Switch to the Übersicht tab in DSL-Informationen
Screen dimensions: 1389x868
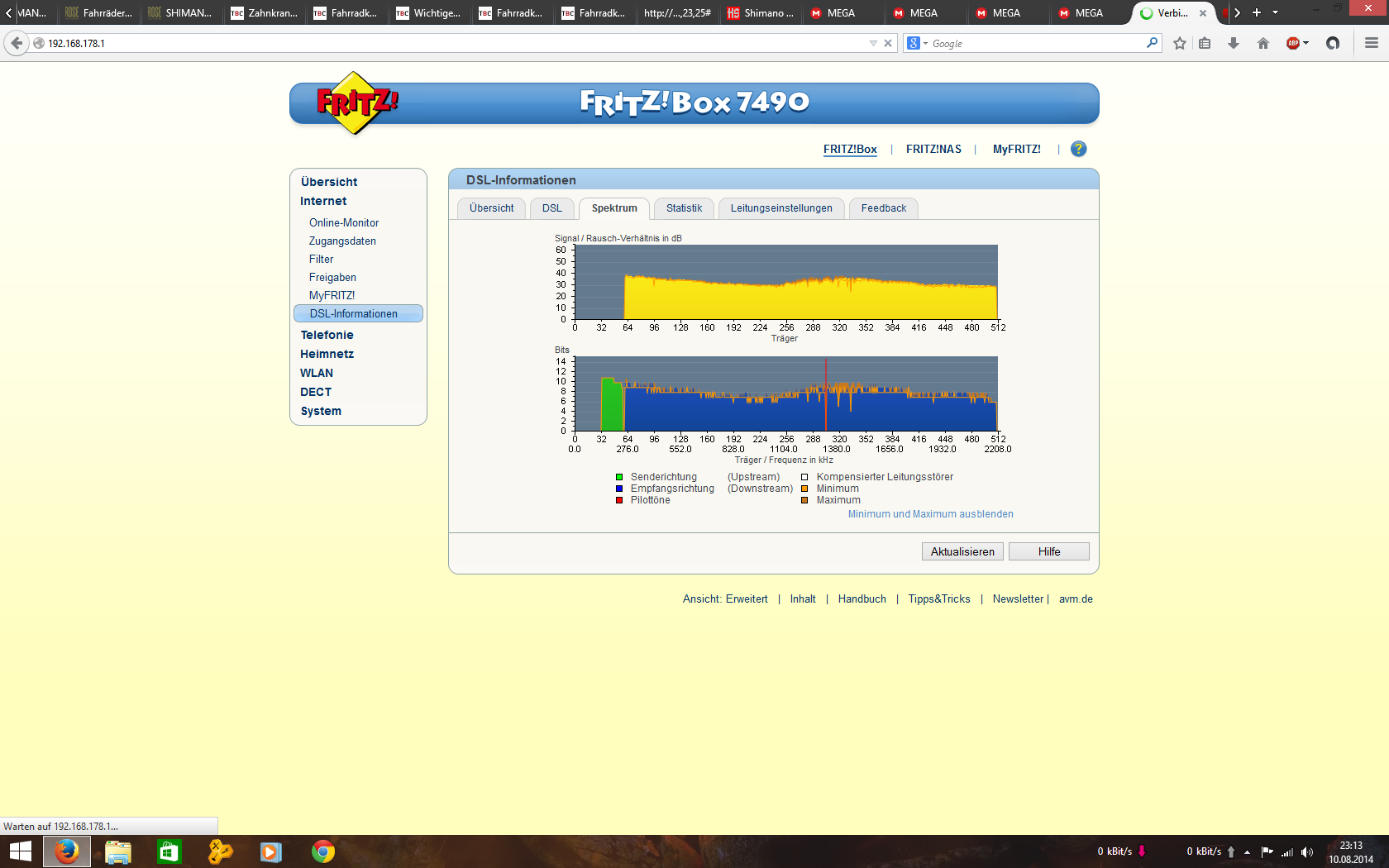coord(491,208)
